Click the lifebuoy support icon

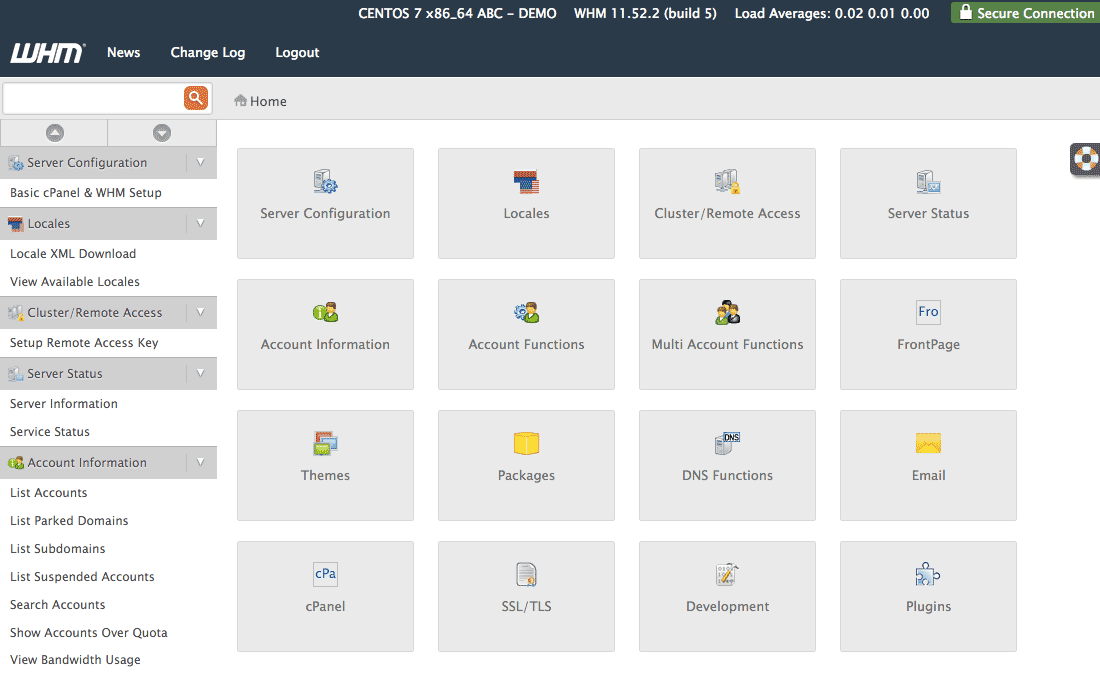point(1085,159)
